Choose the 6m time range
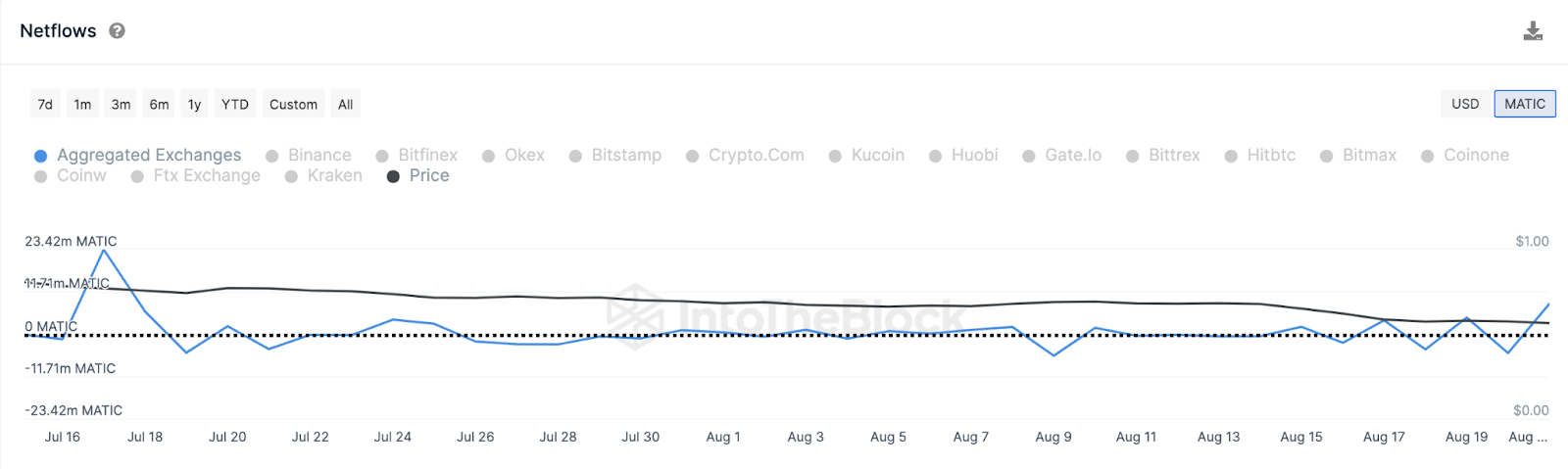The height and width of the screenshot is (469, 1568). pyautogui.click(x=159, y=105)
